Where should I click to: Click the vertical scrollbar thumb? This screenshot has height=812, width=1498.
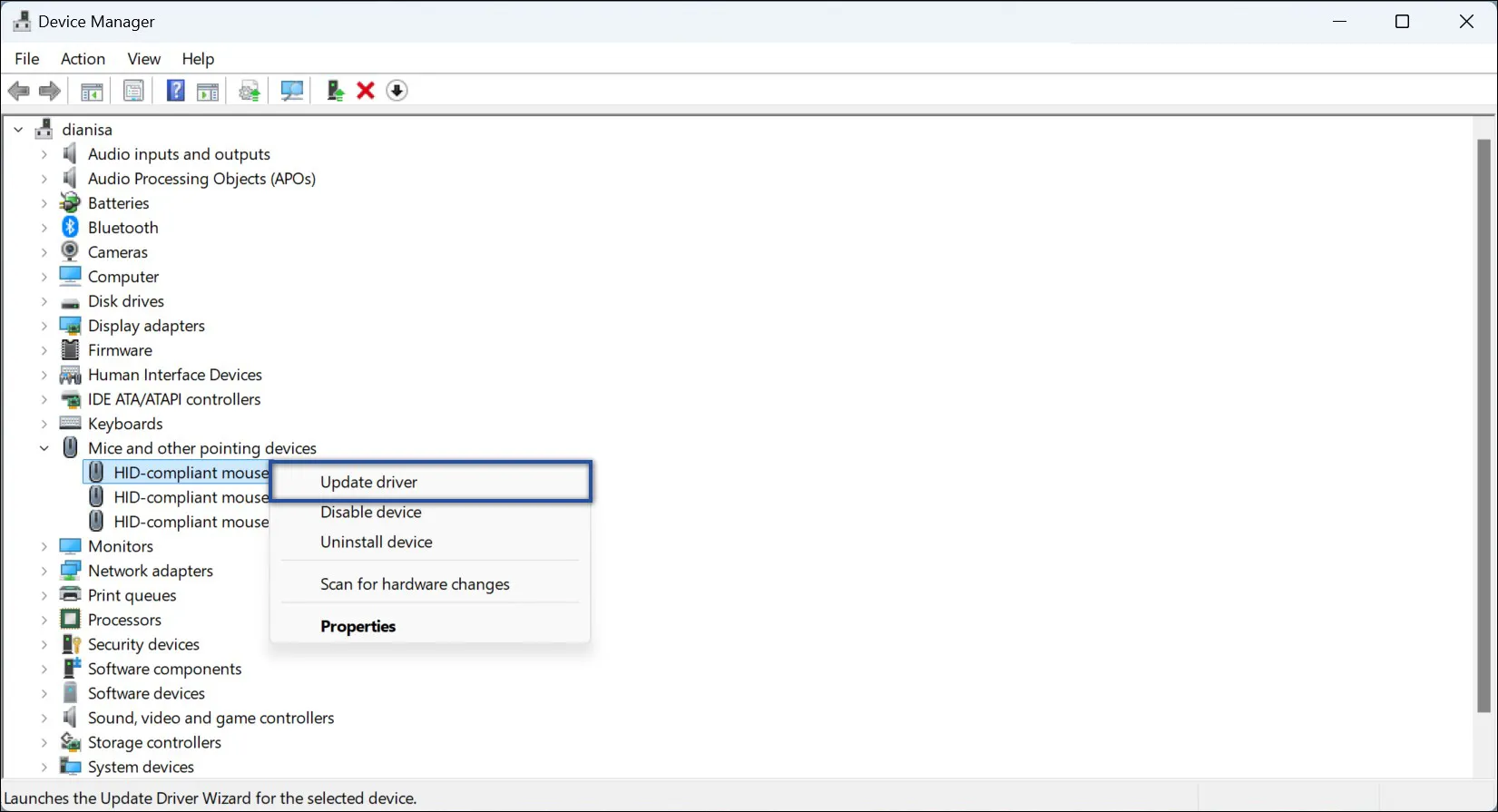(x=1483, y=426)
